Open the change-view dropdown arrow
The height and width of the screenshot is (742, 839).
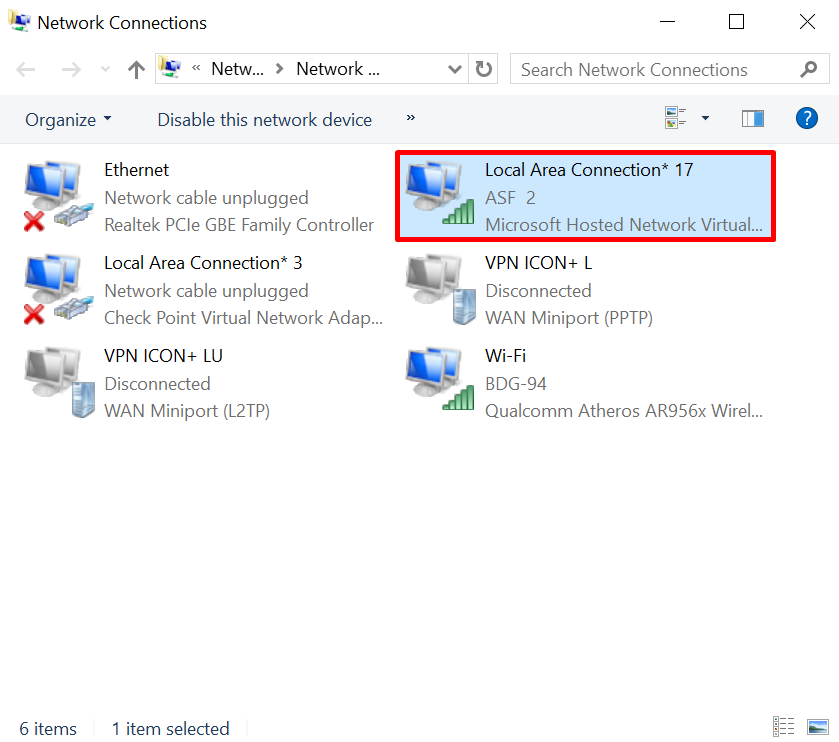pos(706,118)
